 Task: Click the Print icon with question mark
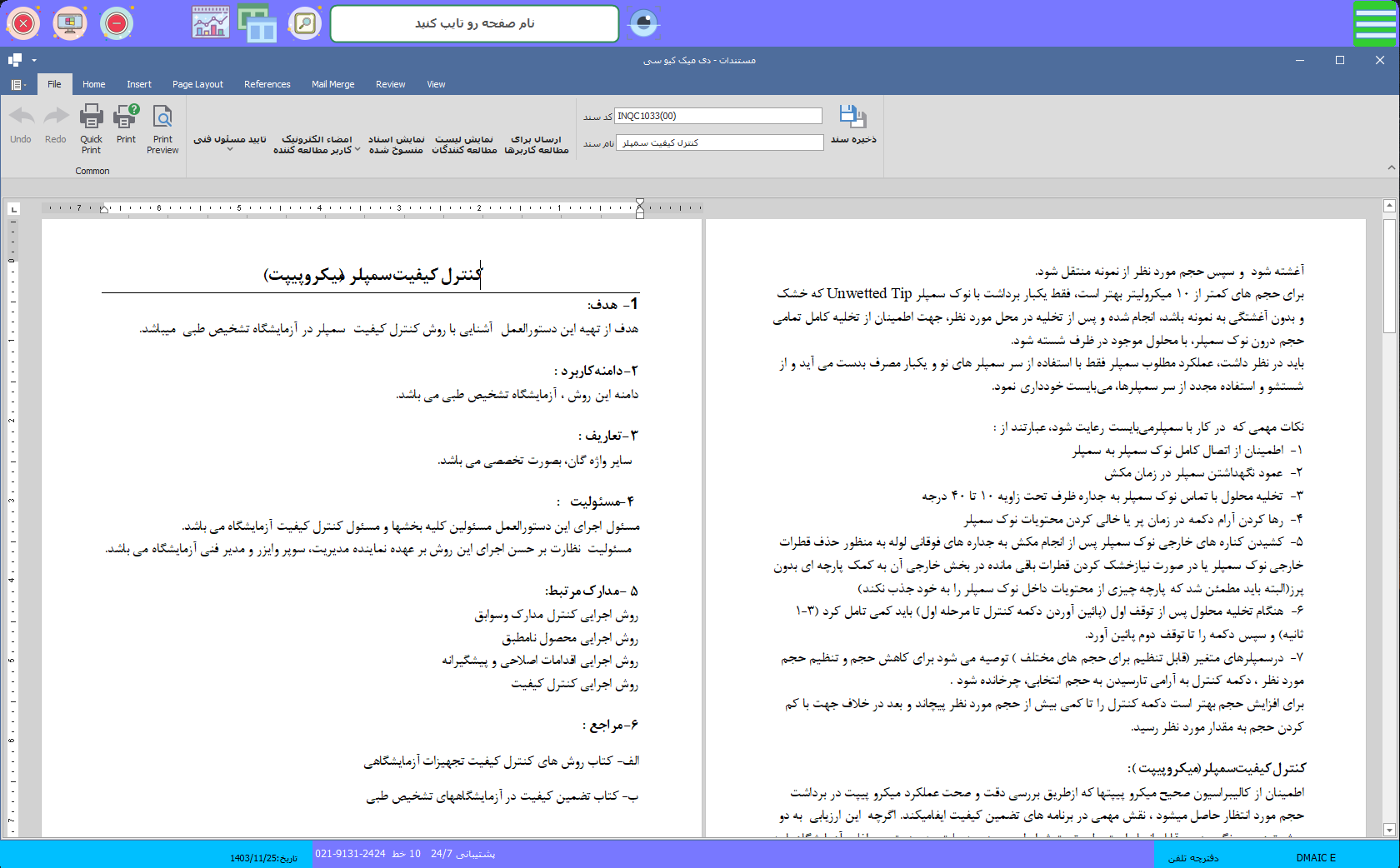point(127,117)
